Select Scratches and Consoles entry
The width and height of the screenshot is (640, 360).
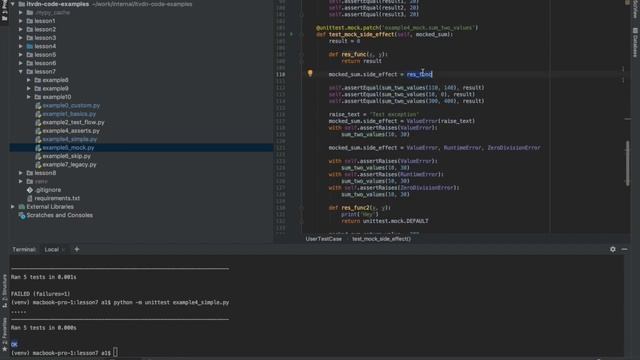60,216
